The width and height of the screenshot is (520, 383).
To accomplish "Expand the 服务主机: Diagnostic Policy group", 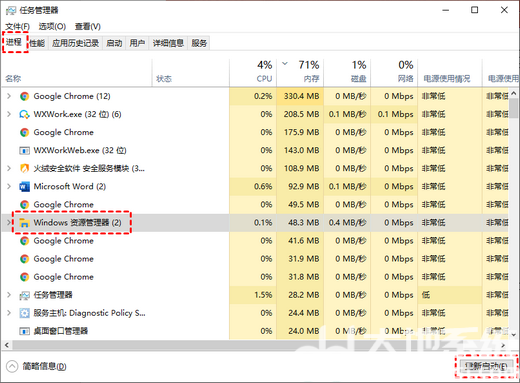I will point(9,313).
